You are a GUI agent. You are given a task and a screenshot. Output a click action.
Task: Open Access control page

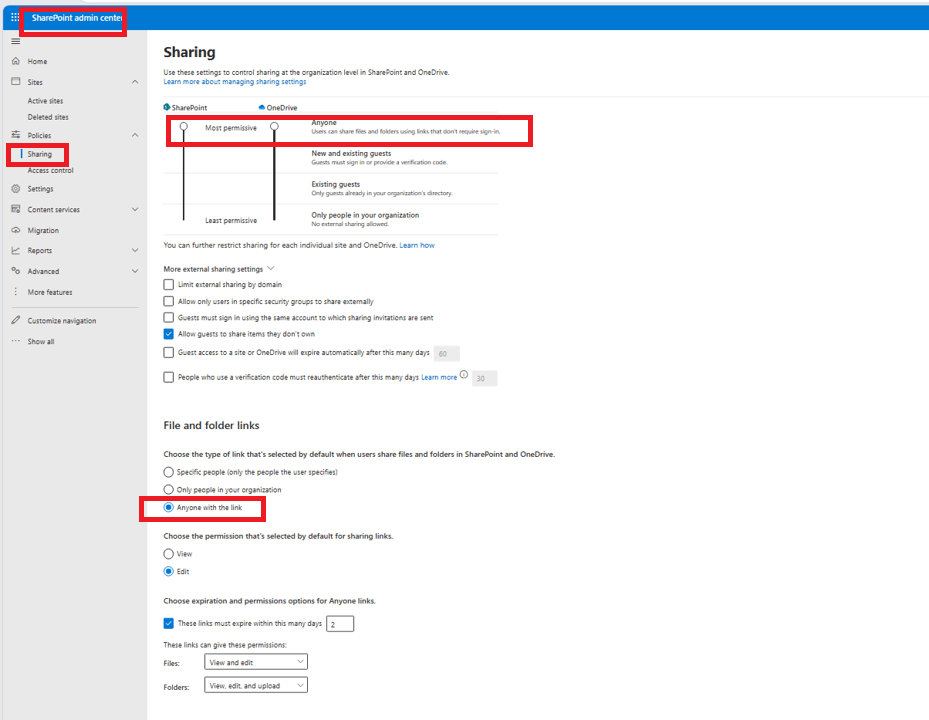pos(50,171)
